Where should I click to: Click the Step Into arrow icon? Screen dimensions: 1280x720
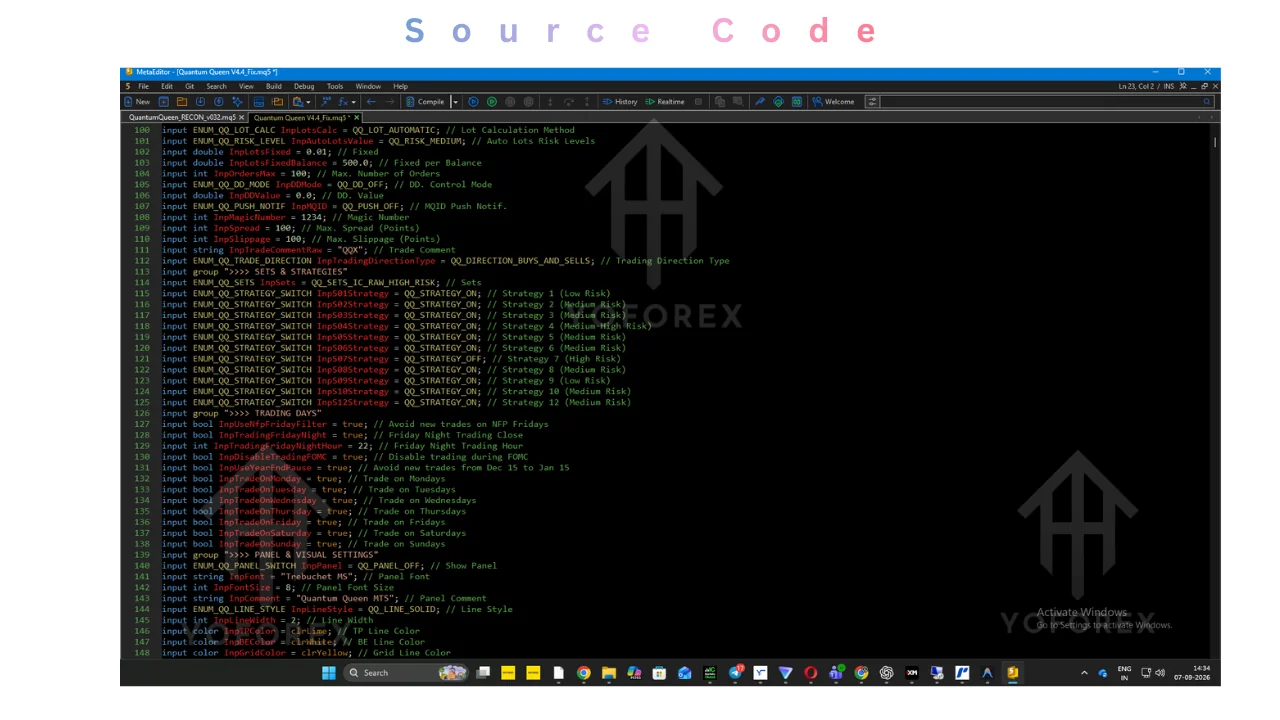(550, 101)
